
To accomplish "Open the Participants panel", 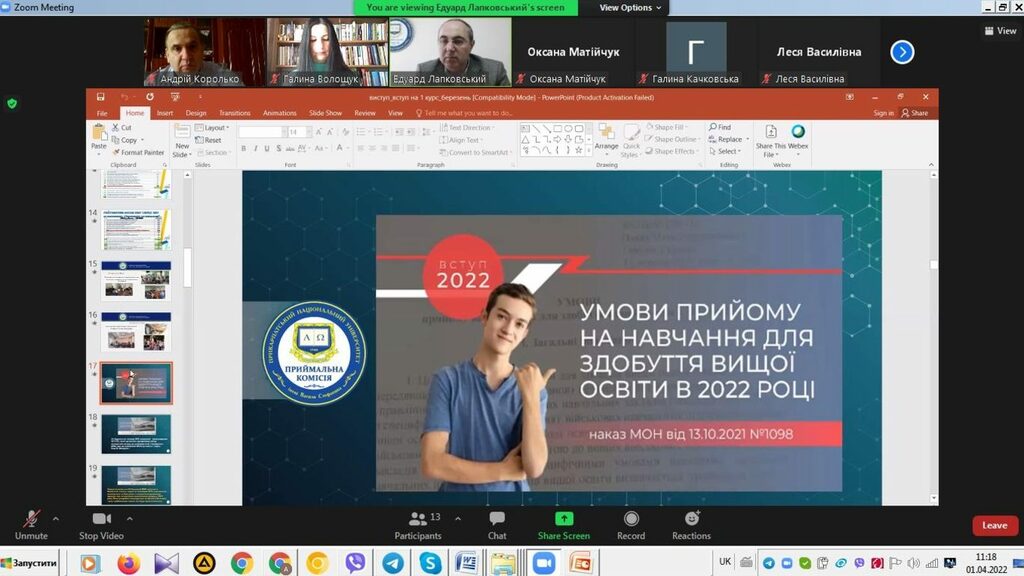I will click(418, 520).
